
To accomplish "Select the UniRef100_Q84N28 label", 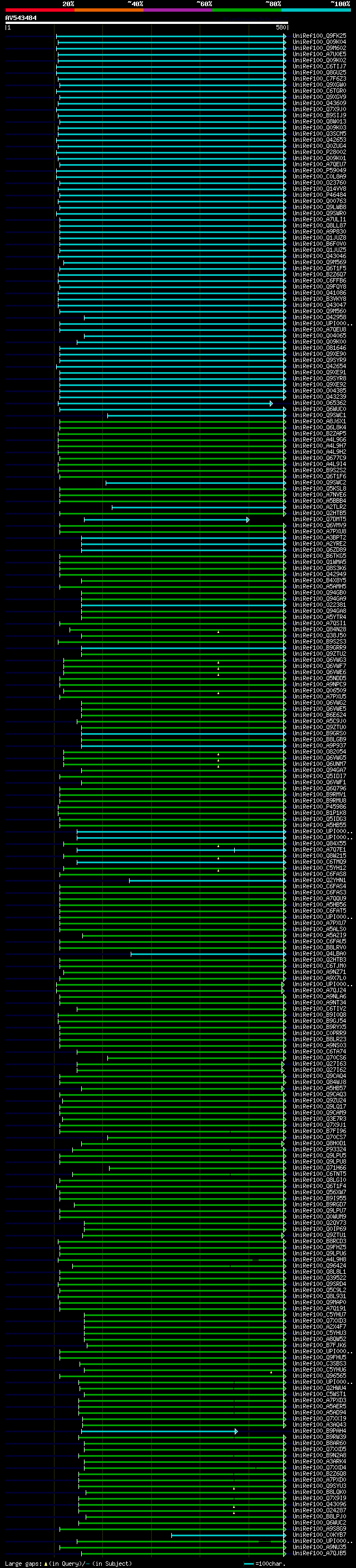I will click(x=319, y=630).
